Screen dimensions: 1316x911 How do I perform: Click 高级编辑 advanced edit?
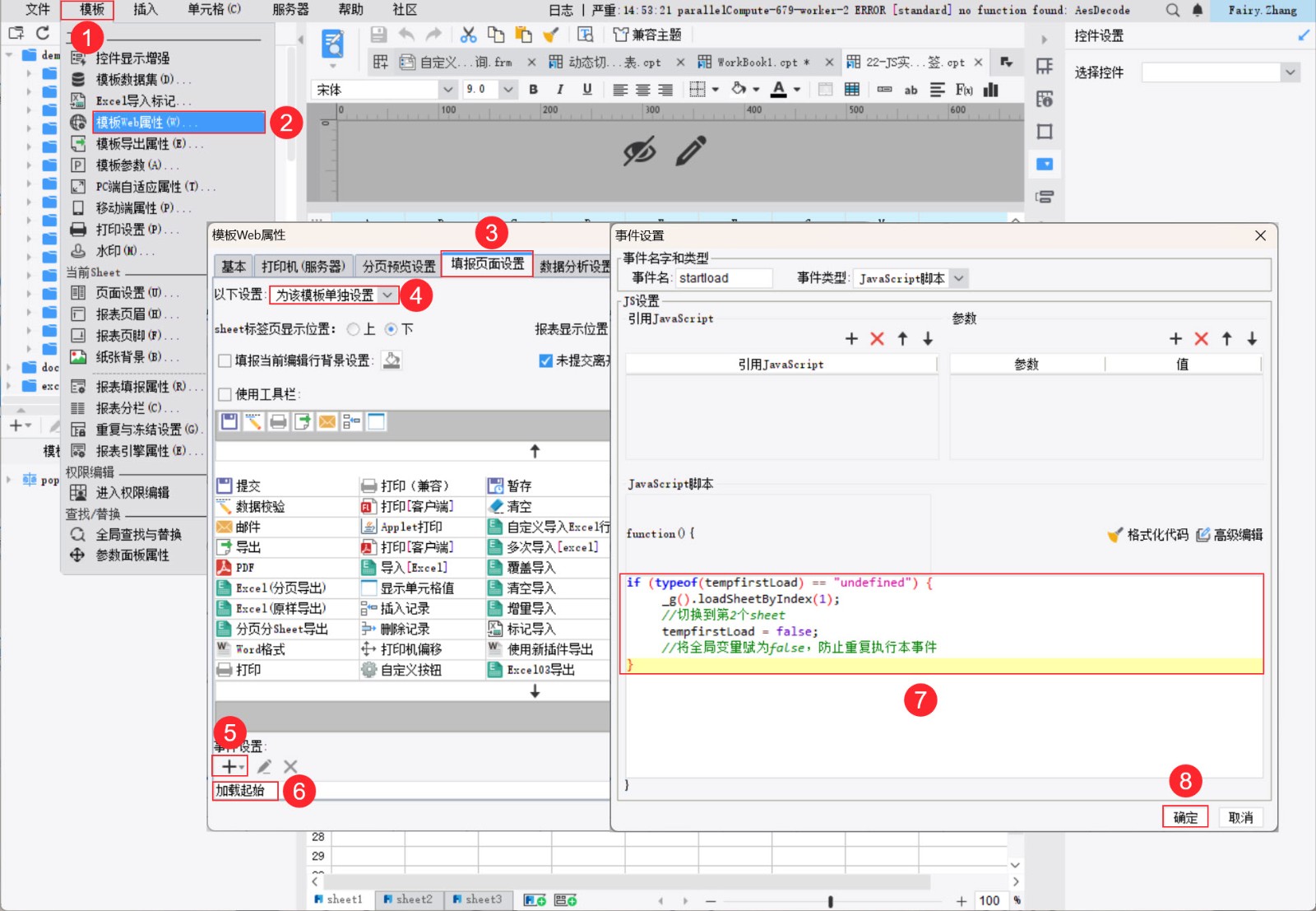coord(1230,535)
